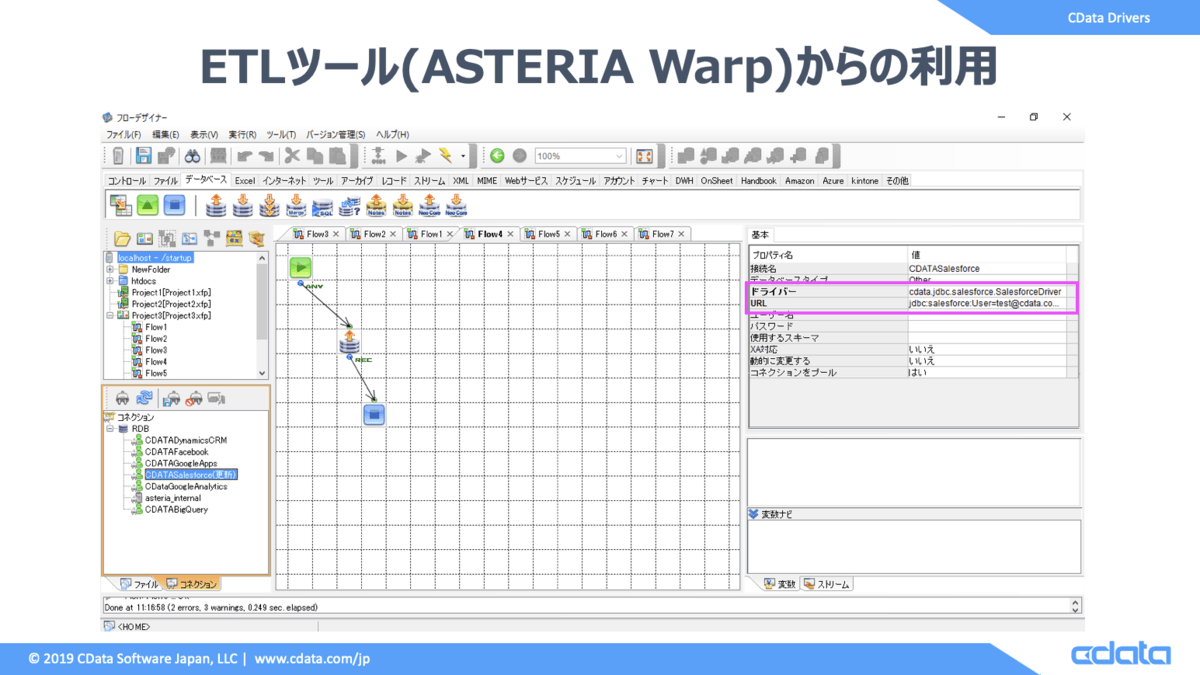Select the CDATAFacebook connection
This screenshot has height=675, width=1200.
[176, 452]
